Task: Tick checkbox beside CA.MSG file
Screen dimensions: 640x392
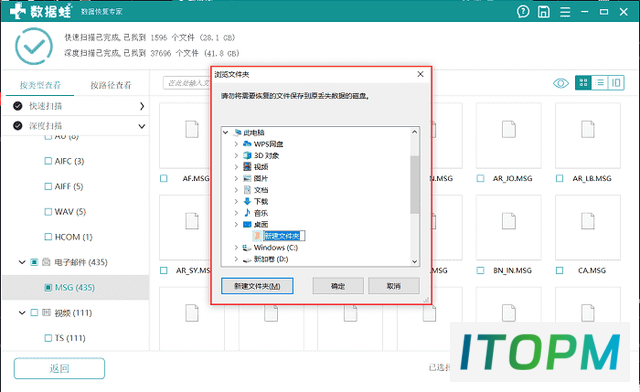Action: [560, 270]
